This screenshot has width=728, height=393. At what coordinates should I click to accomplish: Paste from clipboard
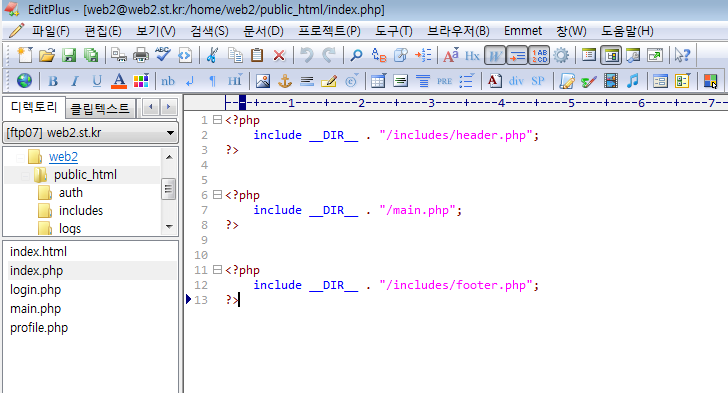(257, 55)
